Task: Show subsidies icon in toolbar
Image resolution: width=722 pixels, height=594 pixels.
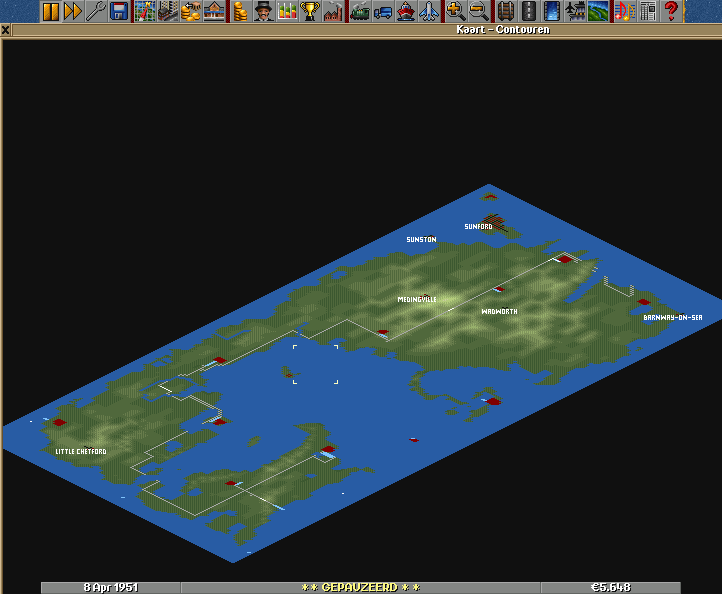Action: point(190,11)
